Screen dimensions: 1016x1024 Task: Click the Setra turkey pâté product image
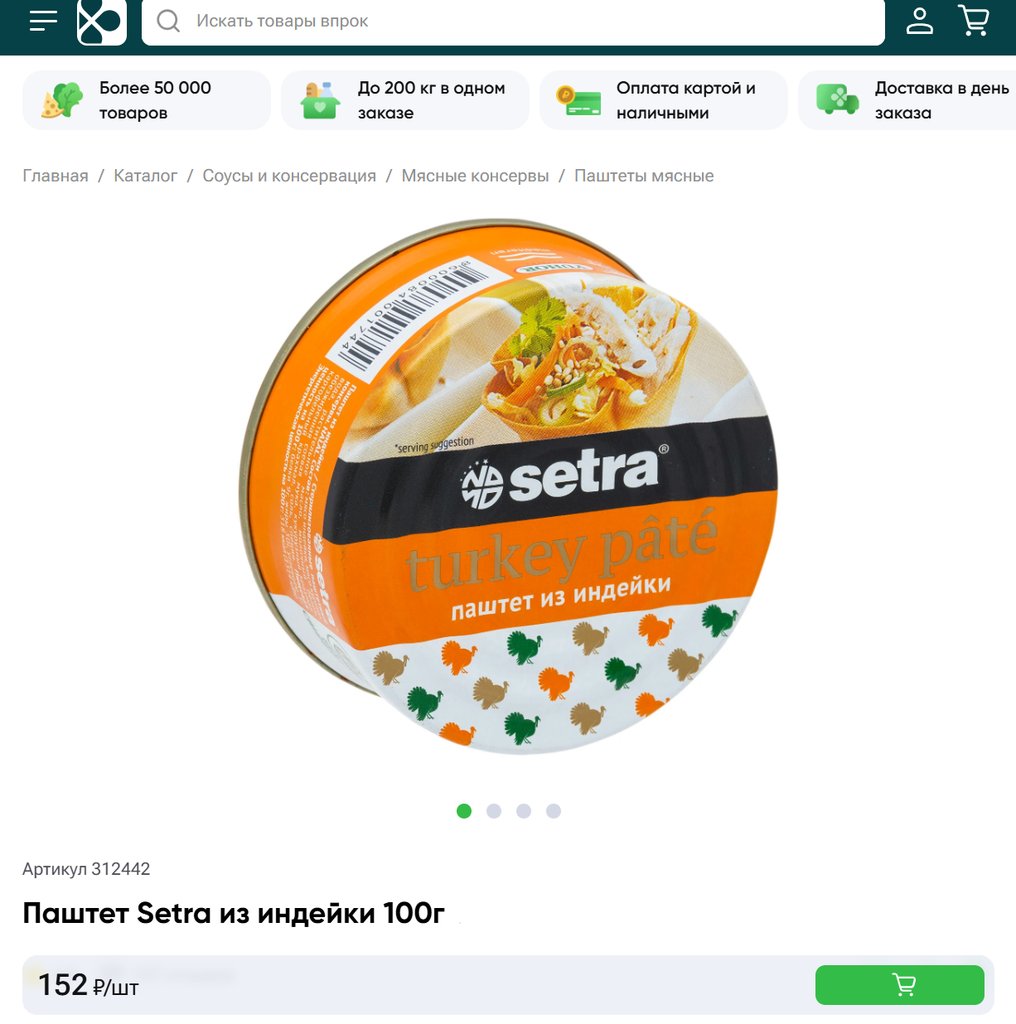coord(509,487)
